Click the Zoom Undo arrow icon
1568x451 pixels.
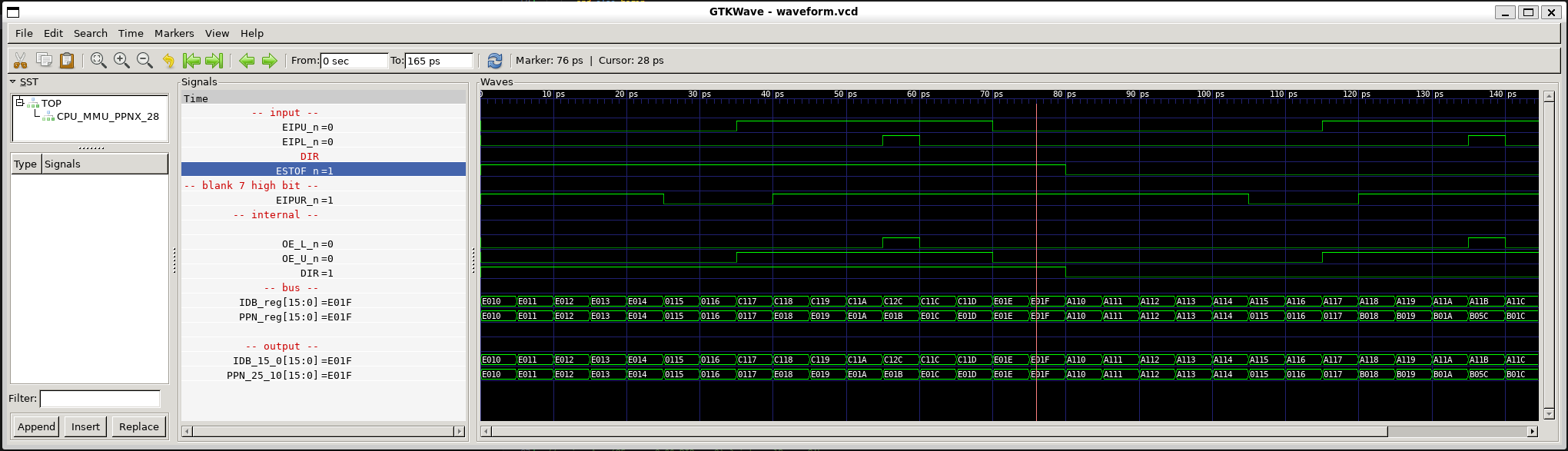click(x=168, y=60)
